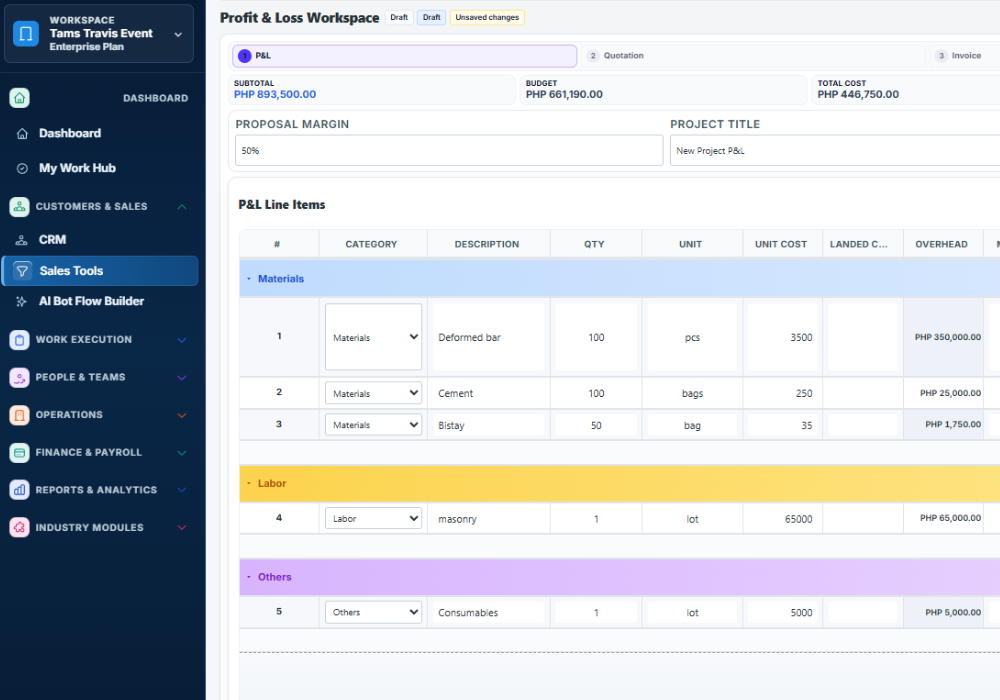Switch to the Quotation step tab
Image resolution: width=1000 pixels, height=700 pixels.
click(753, 56)
